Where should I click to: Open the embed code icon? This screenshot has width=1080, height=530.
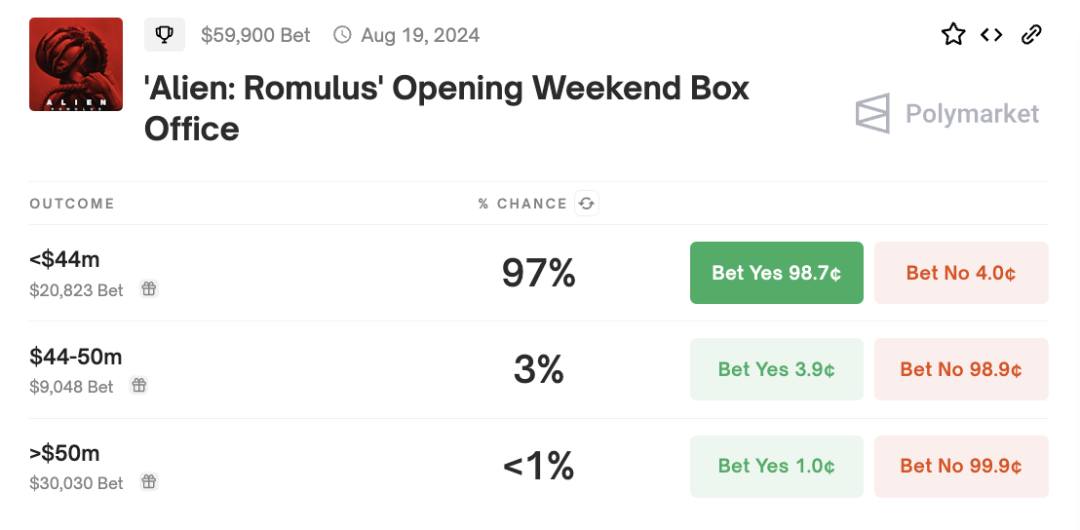point(991,35)
